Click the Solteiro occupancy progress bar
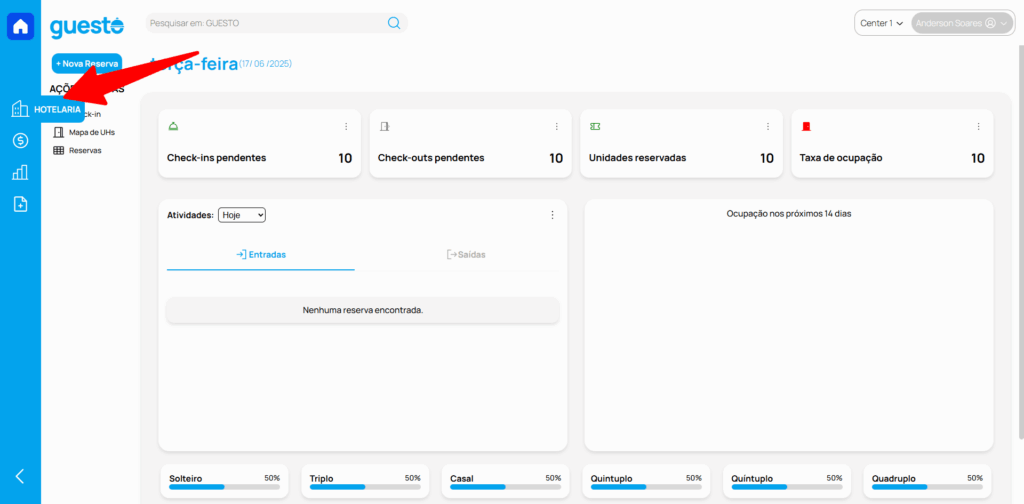Image resolution: width=1024 pixels, height=504 pixels. (224, 487)
